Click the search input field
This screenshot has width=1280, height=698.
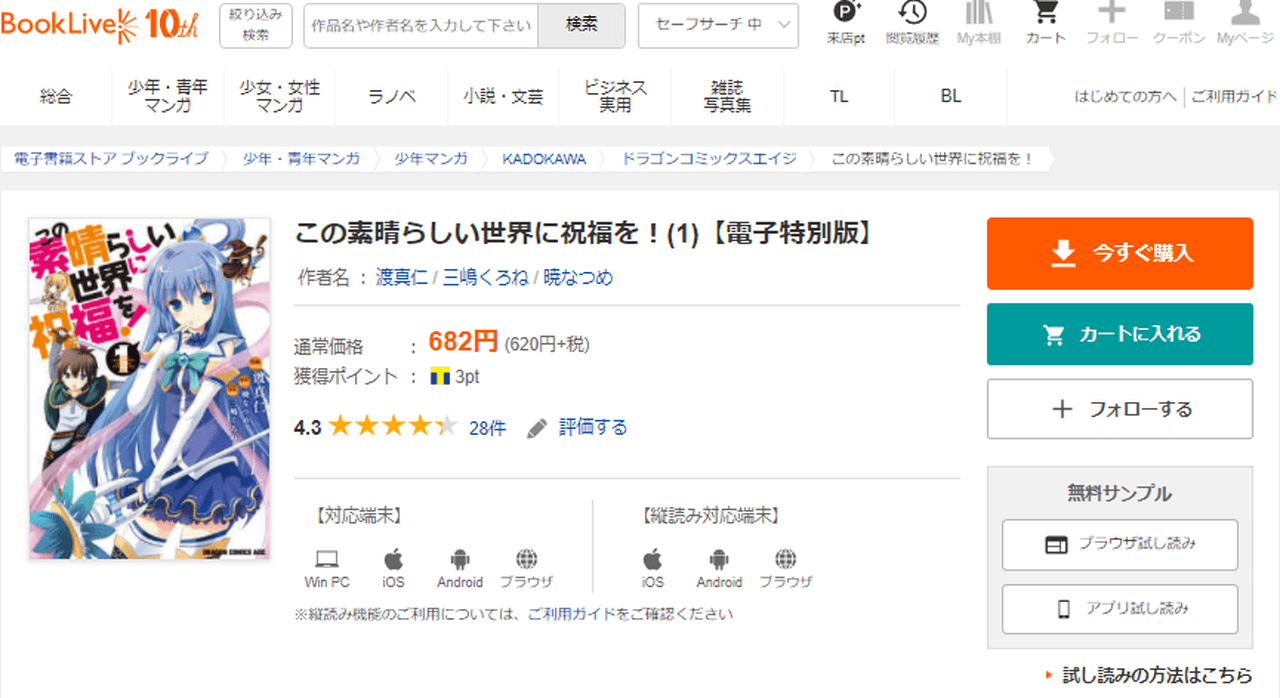pos(421,26)
